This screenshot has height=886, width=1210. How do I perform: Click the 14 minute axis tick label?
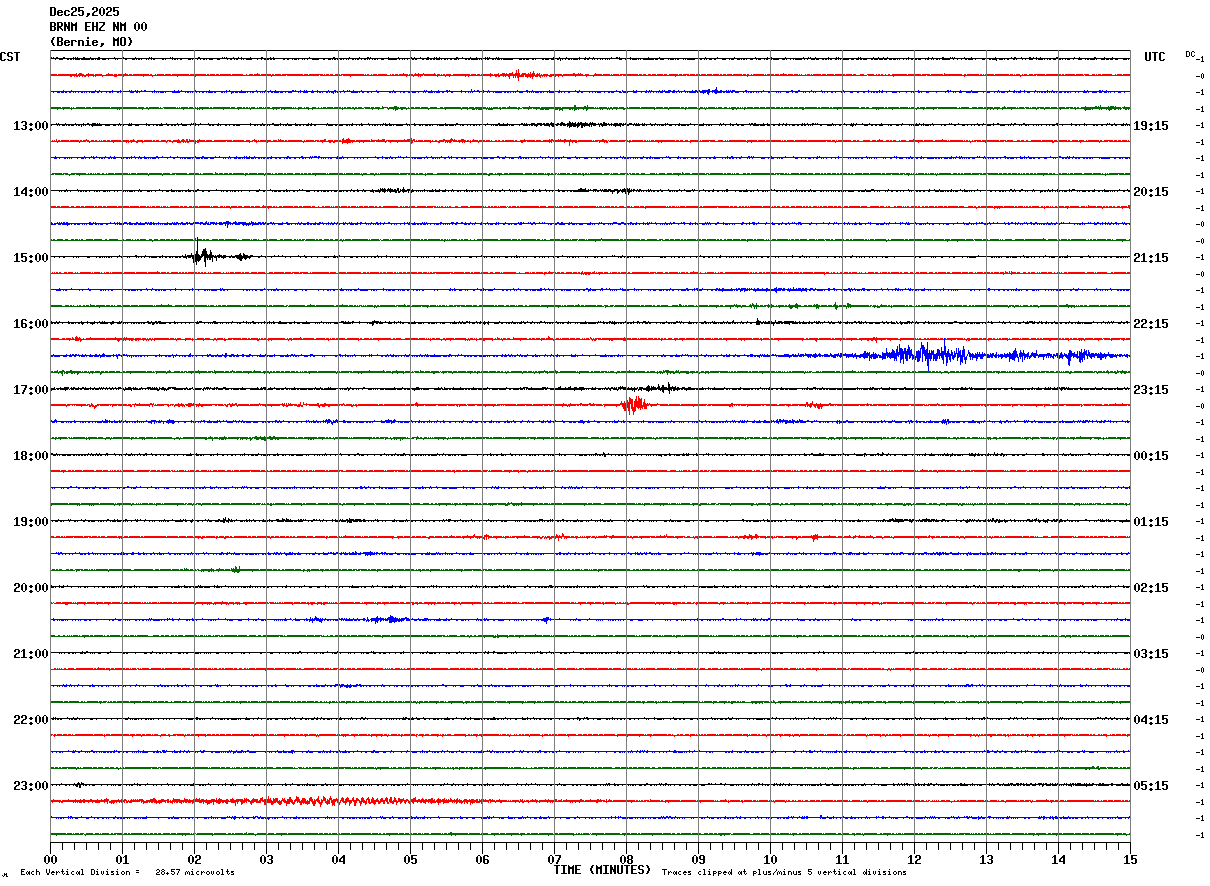click(1058, 859)
